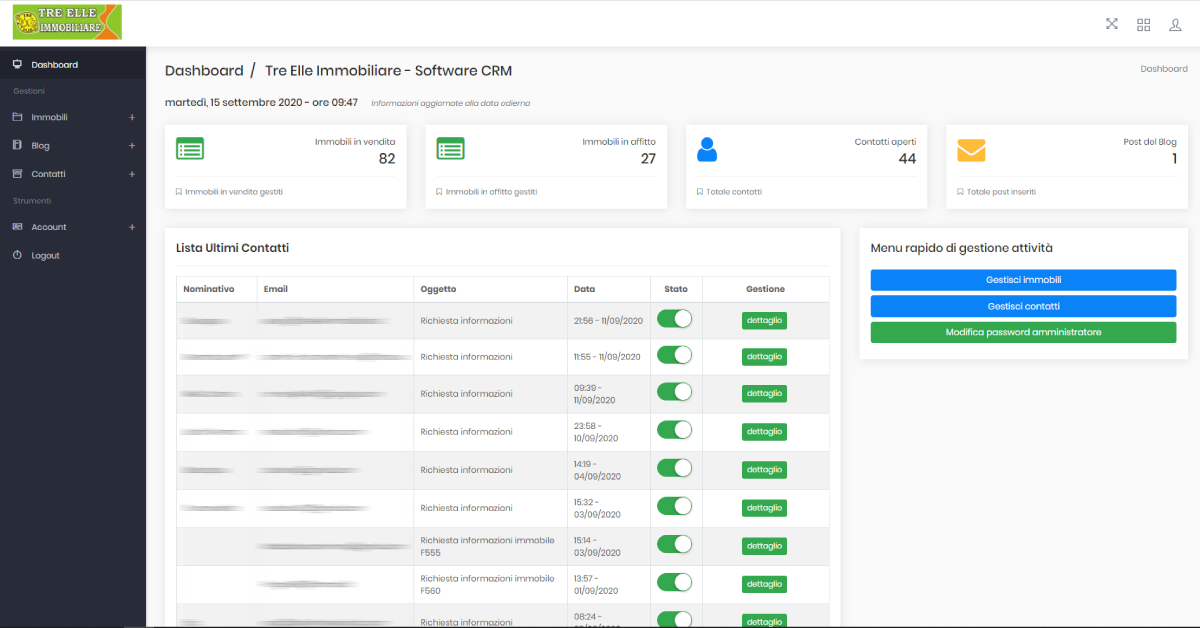Open dettaglio for contact dated 11:55 - 11/09/2020
Screen dimensions: 1200x628
[764, 357]
